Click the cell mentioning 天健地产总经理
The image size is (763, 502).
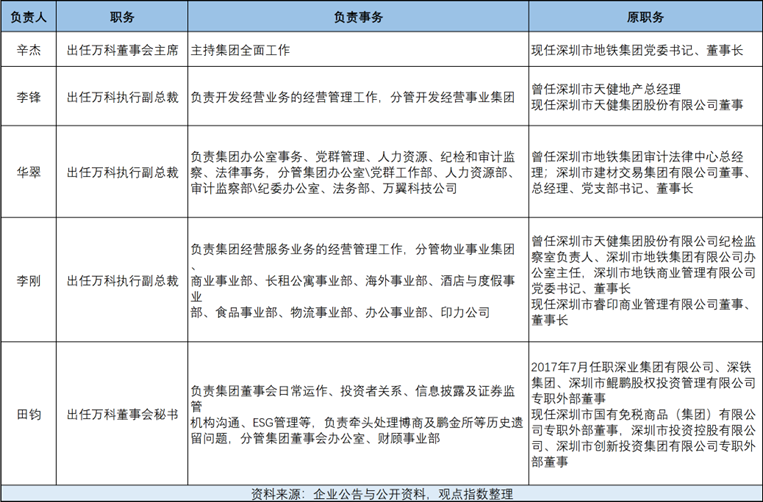645,97
